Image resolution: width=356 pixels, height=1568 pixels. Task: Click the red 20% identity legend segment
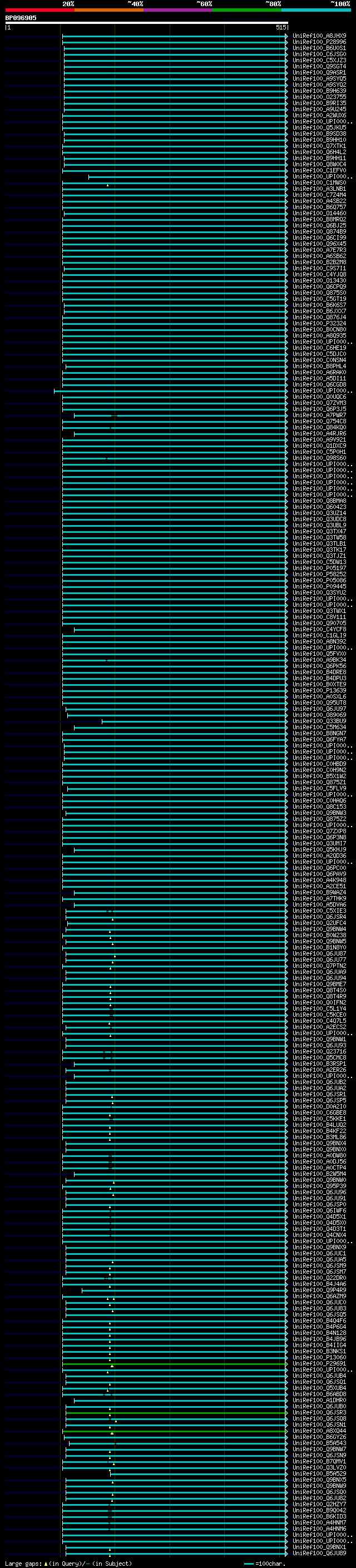[x=40, y=10]
